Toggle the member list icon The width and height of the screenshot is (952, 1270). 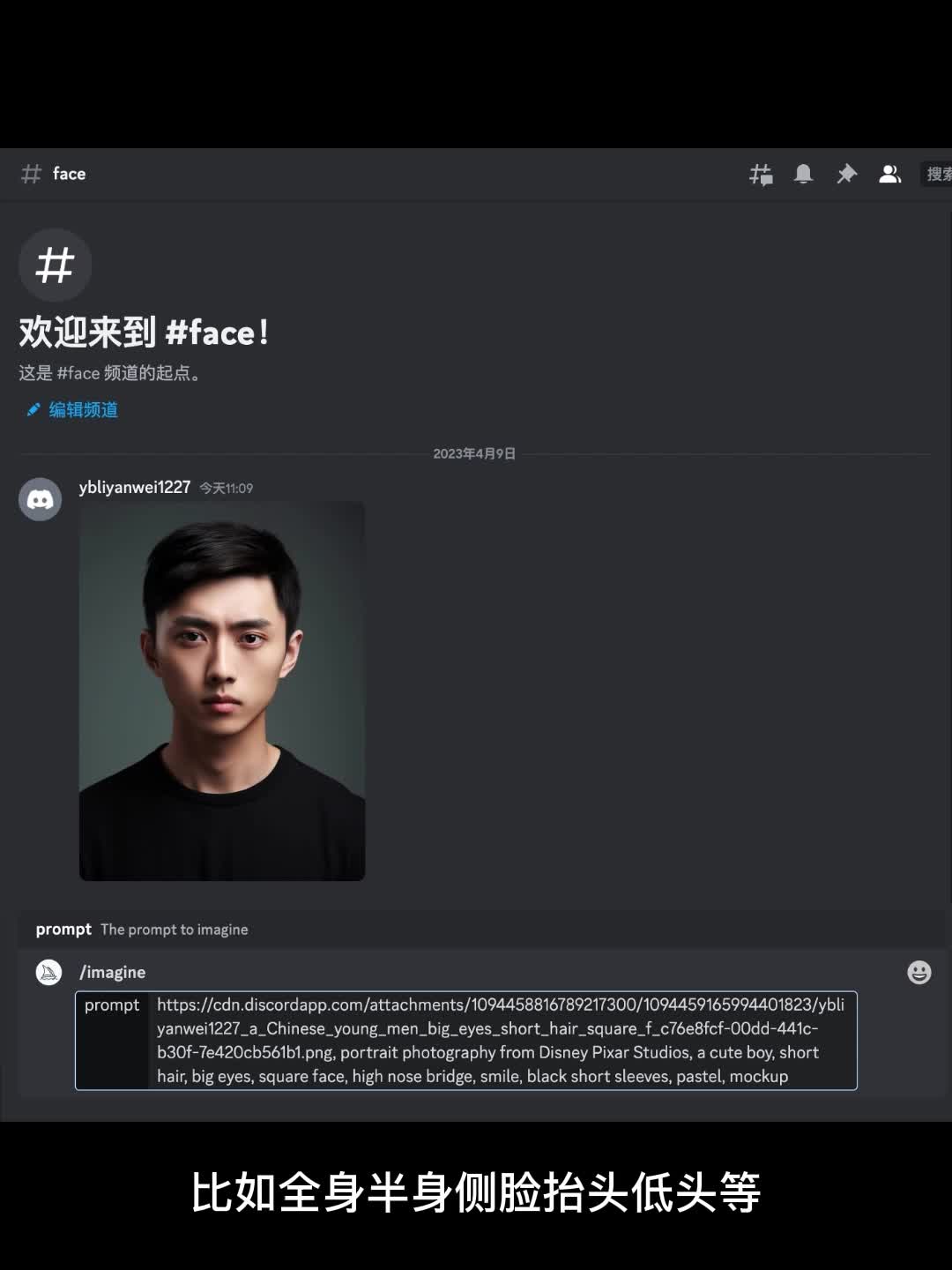click(889, 174)
